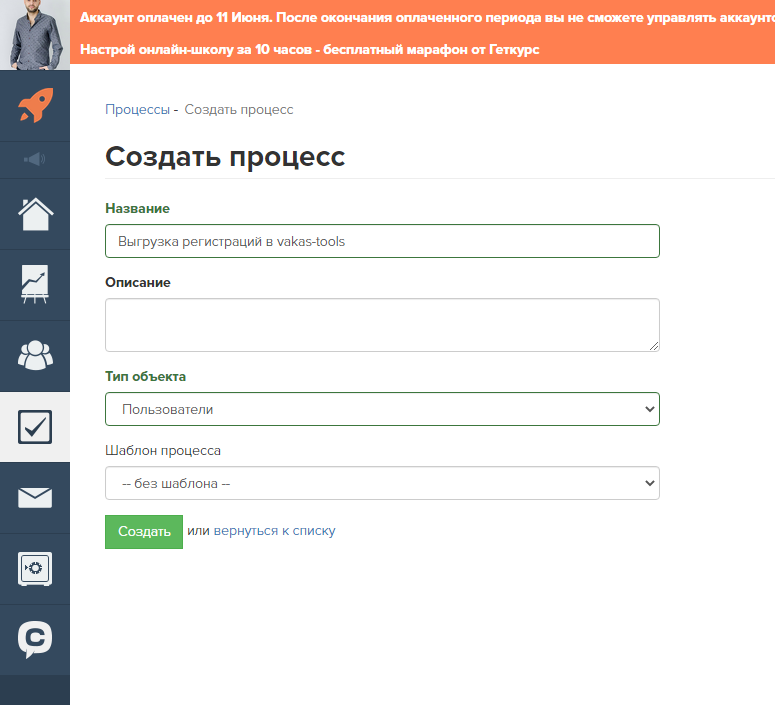Focus the Название input field
Viewport: 775px width, 705px height.
tap(381, 241)
